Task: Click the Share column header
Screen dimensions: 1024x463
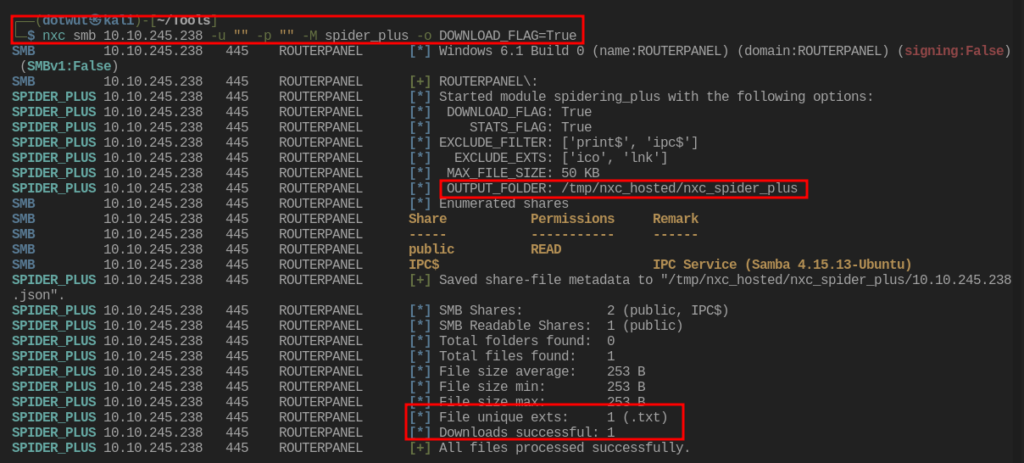Action: click(428, 218)
